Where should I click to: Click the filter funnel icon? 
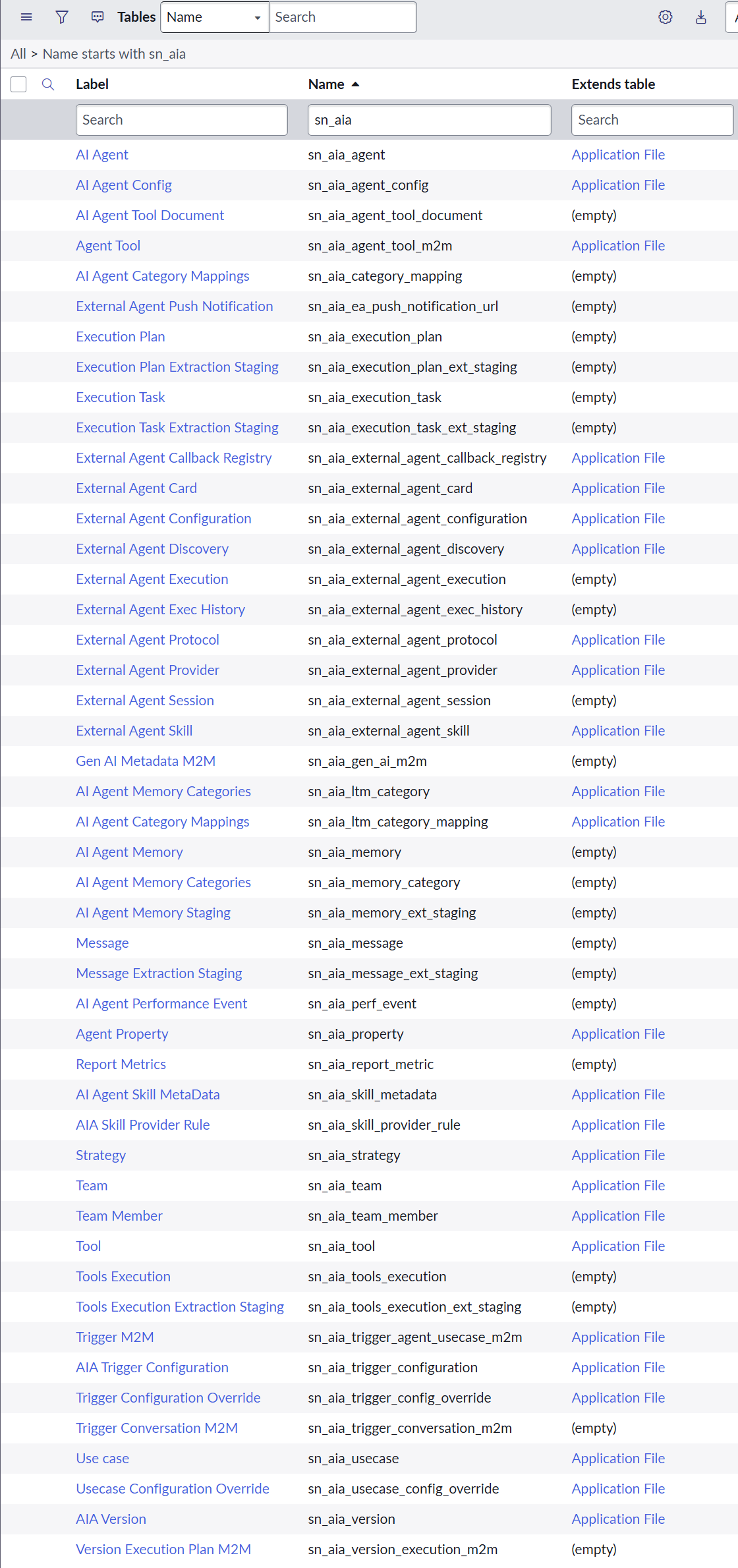62,17
